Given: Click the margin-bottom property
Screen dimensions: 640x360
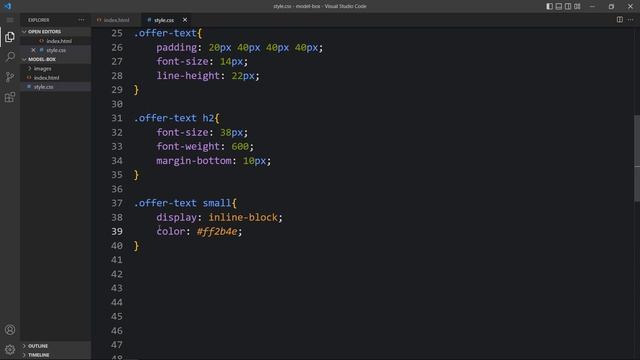Looking at the screenshot, I should pyautogui.click(x=194, y=161).
